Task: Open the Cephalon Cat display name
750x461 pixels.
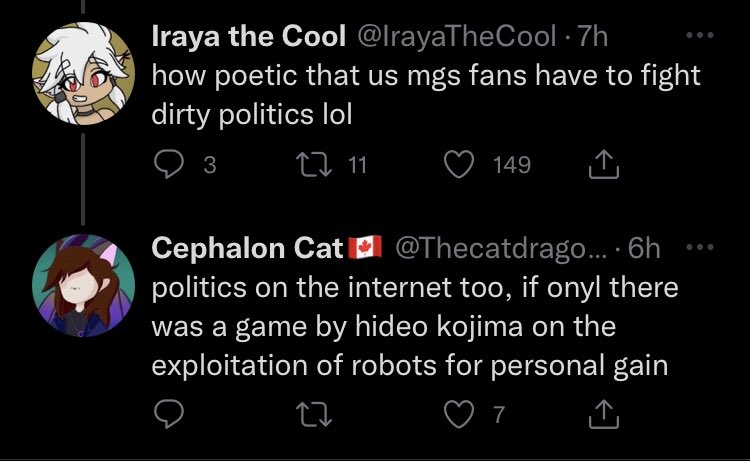Action: click(247, 248)
